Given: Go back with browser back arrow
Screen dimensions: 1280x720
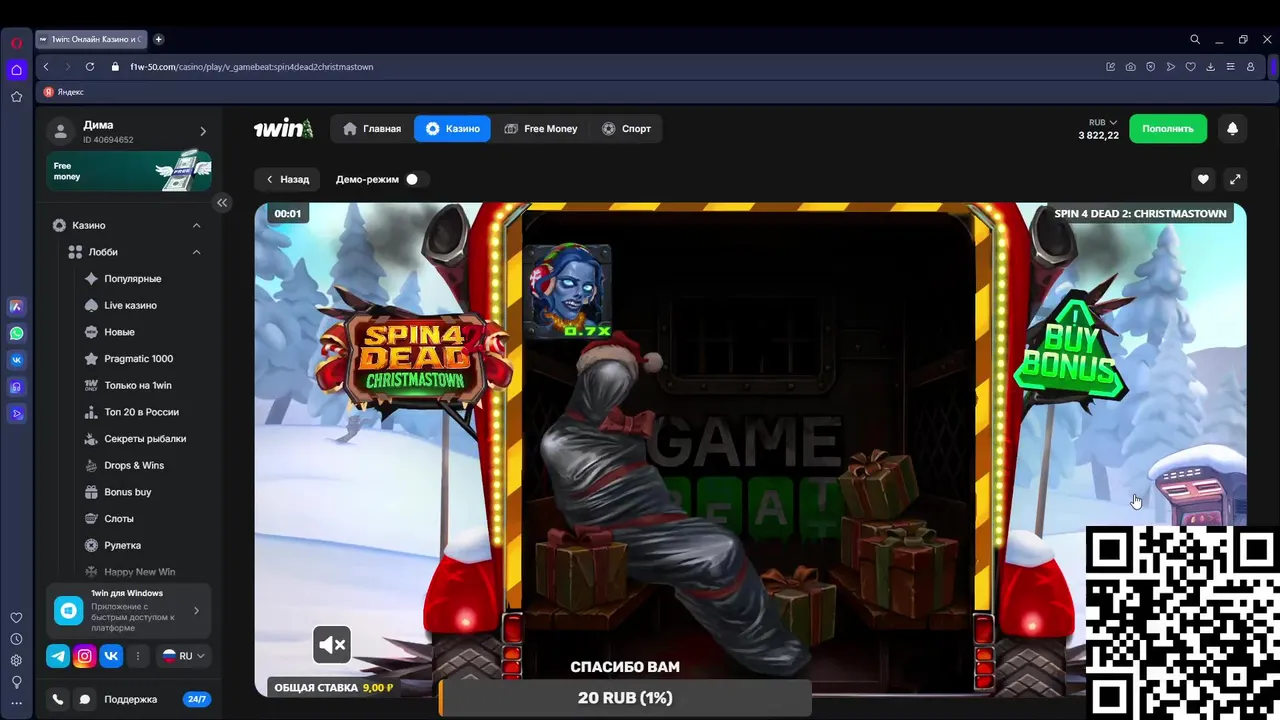Looking at the screenshot, I should point(46,67).
